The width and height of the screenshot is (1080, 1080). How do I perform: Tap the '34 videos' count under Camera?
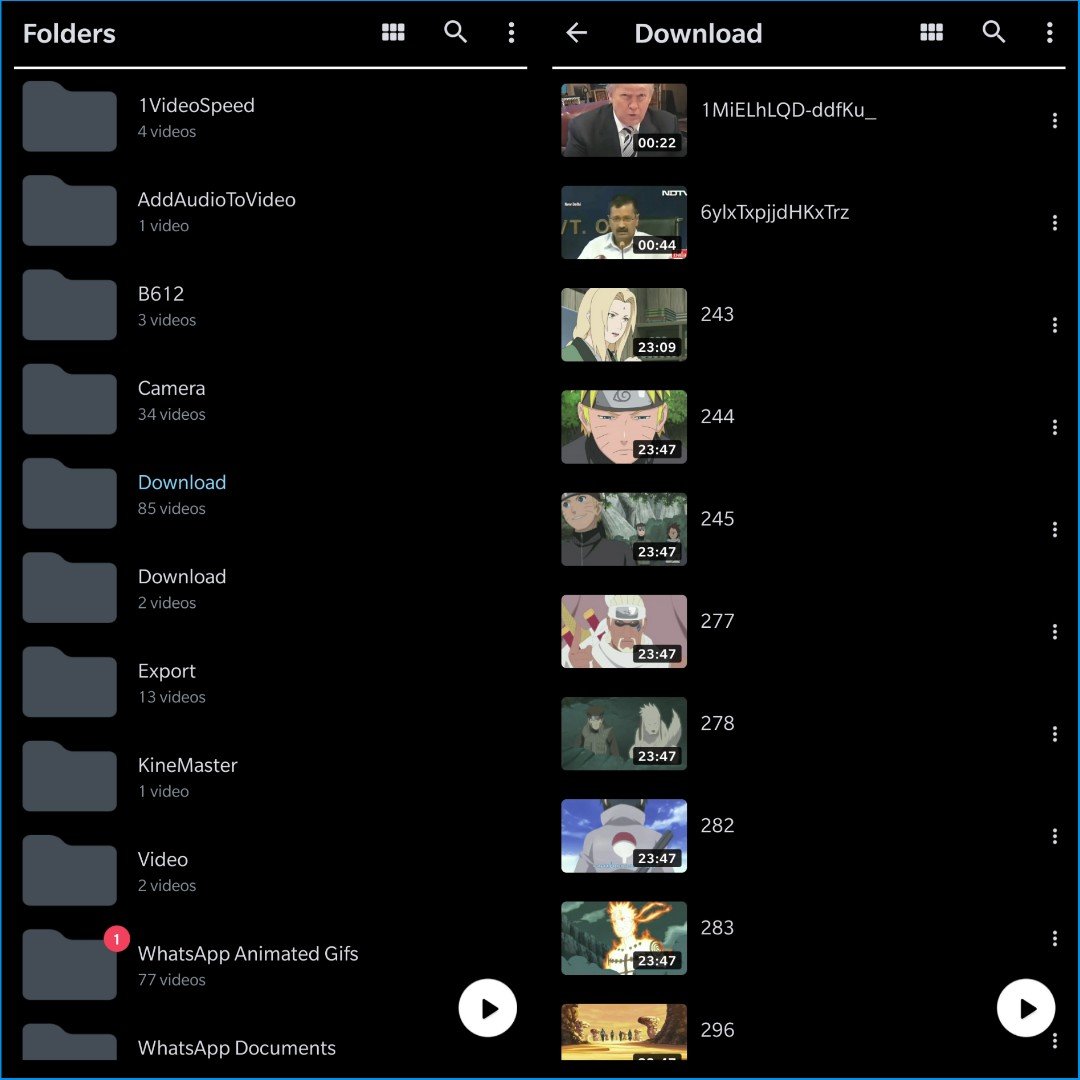click(172, 414)
